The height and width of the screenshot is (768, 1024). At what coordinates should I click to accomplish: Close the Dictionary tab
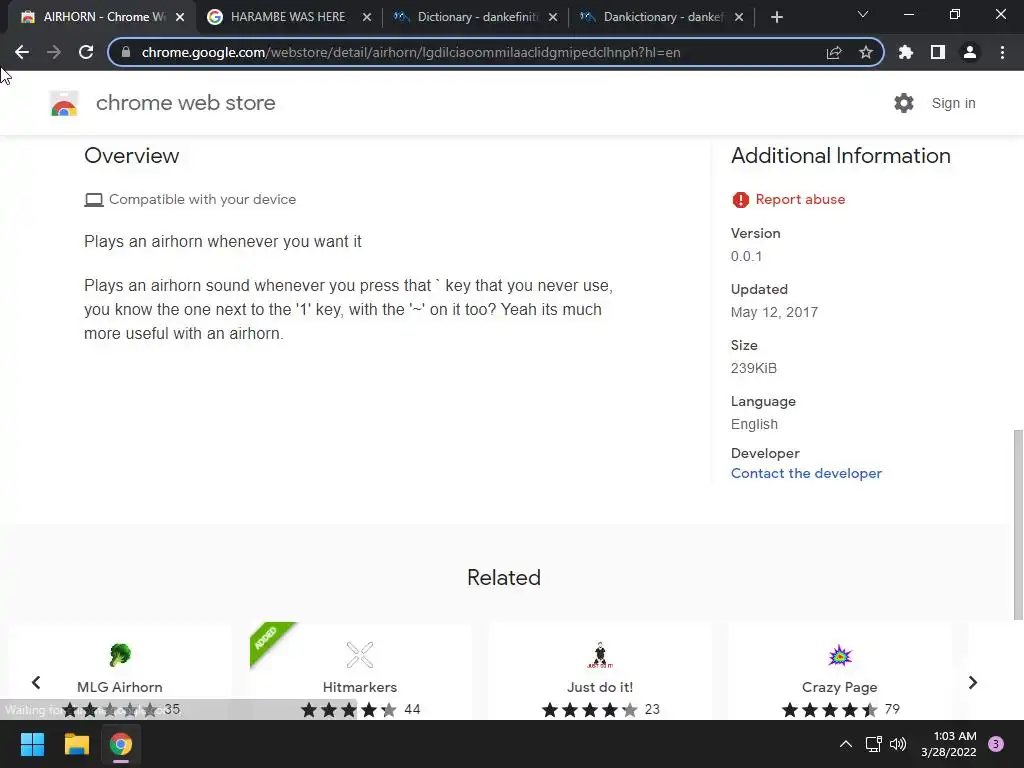(x=553, y=17)
